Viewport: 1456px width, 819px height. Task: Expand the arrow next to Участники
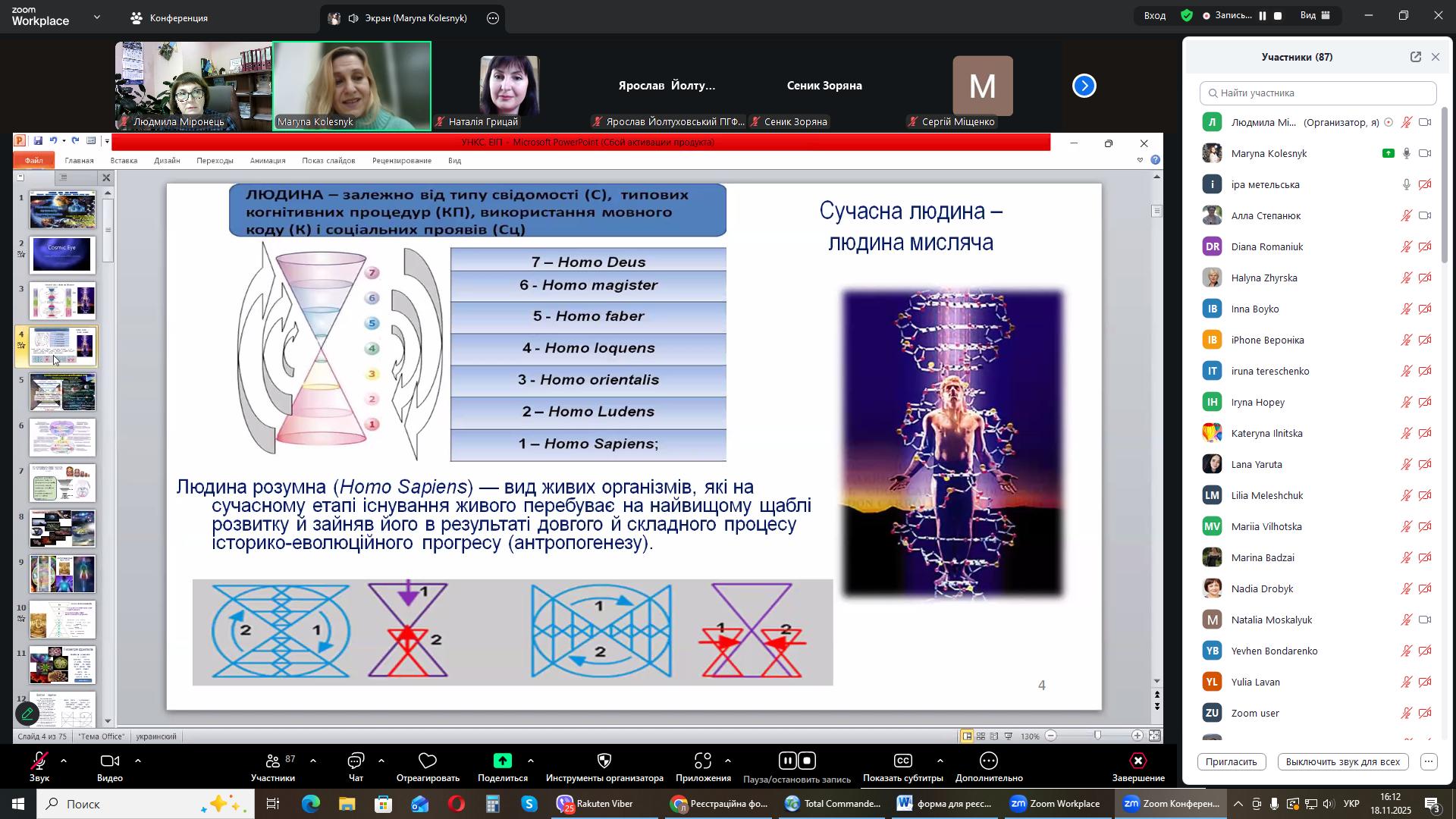tap(313, 761)
